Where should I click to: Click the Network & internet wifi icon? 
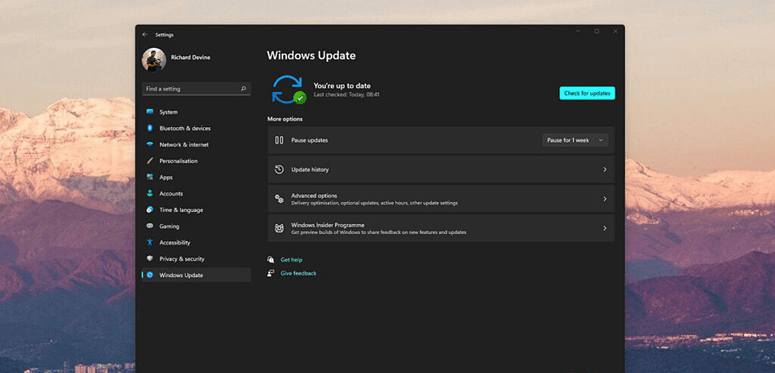(150, 144)
